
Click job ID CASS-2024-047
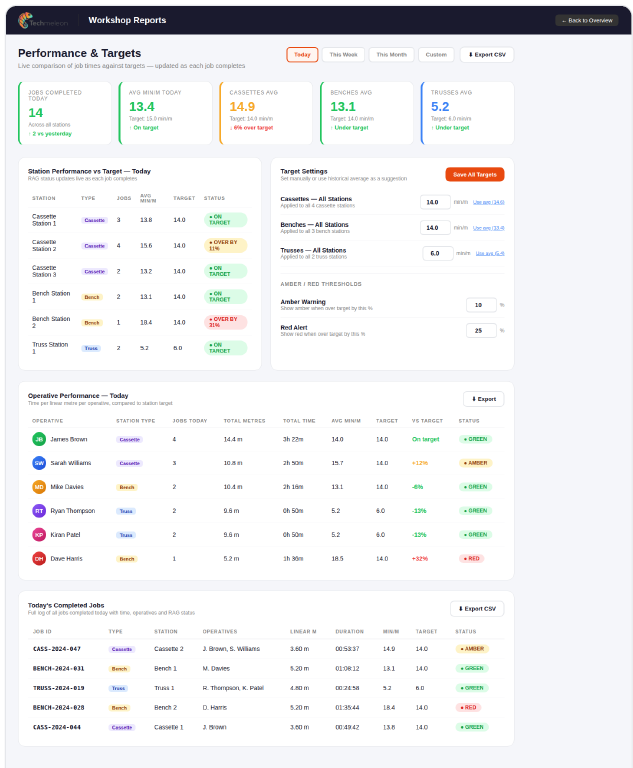coord(57,649)
